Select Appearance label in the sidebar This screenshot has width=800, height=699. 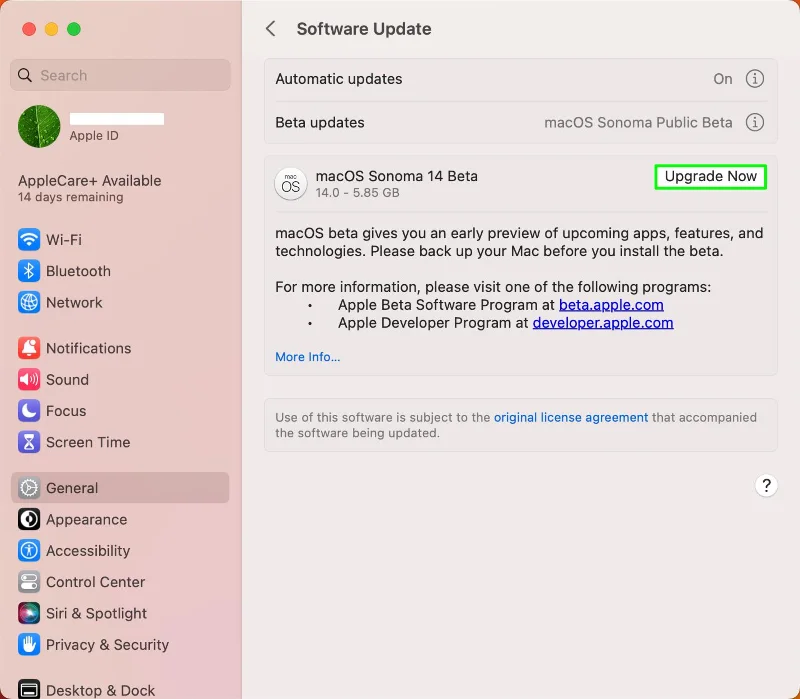coord(86,519)
